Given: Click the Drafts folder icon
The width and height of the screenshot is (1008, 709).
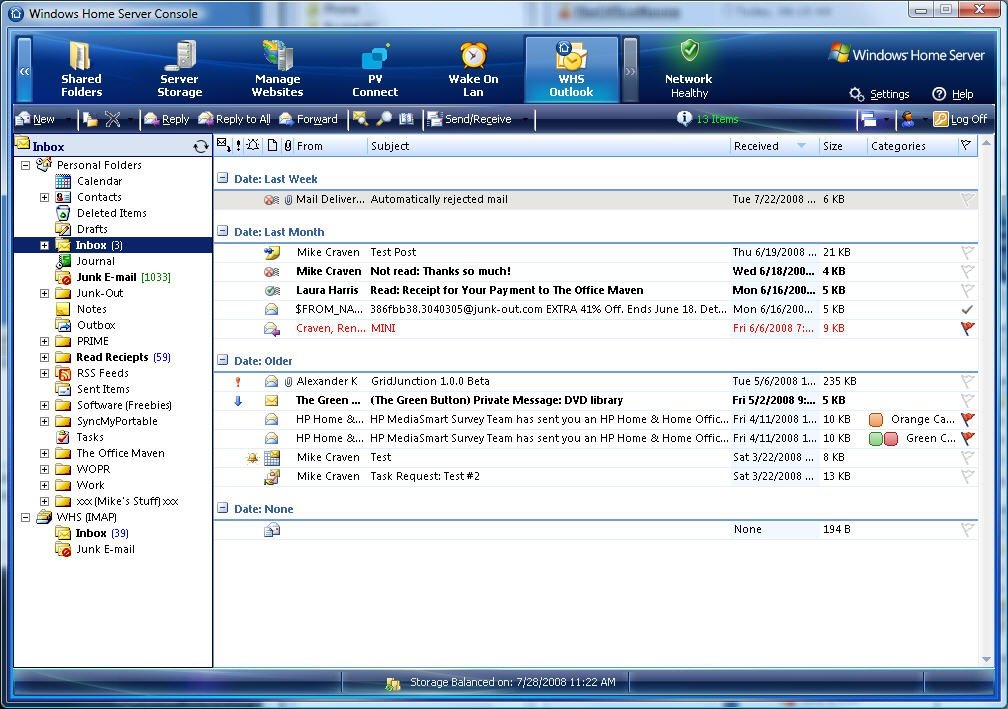Looking at the screenshot, I should (63, 229).
